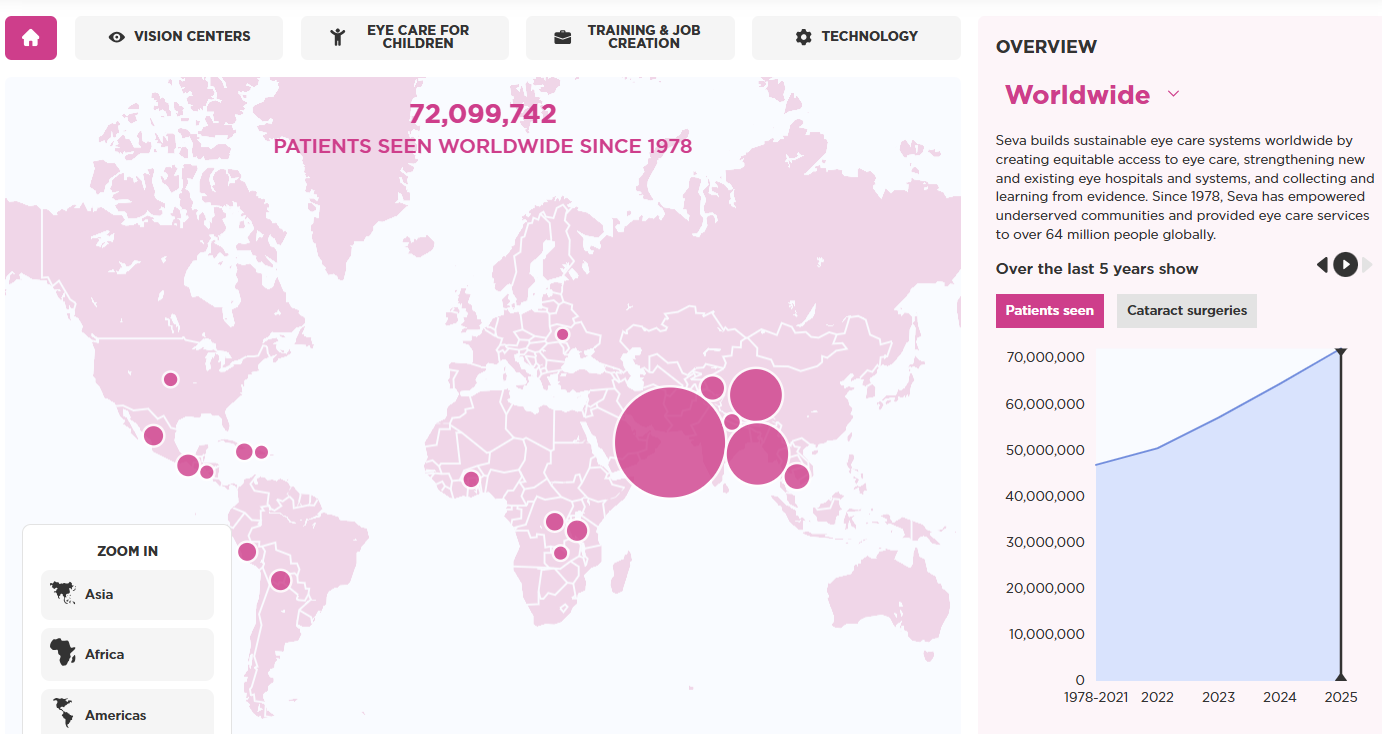Click the Worldwide region title
Image resolution: width=1382 pixels, height=734 pixels.
tap(1077, 95)
